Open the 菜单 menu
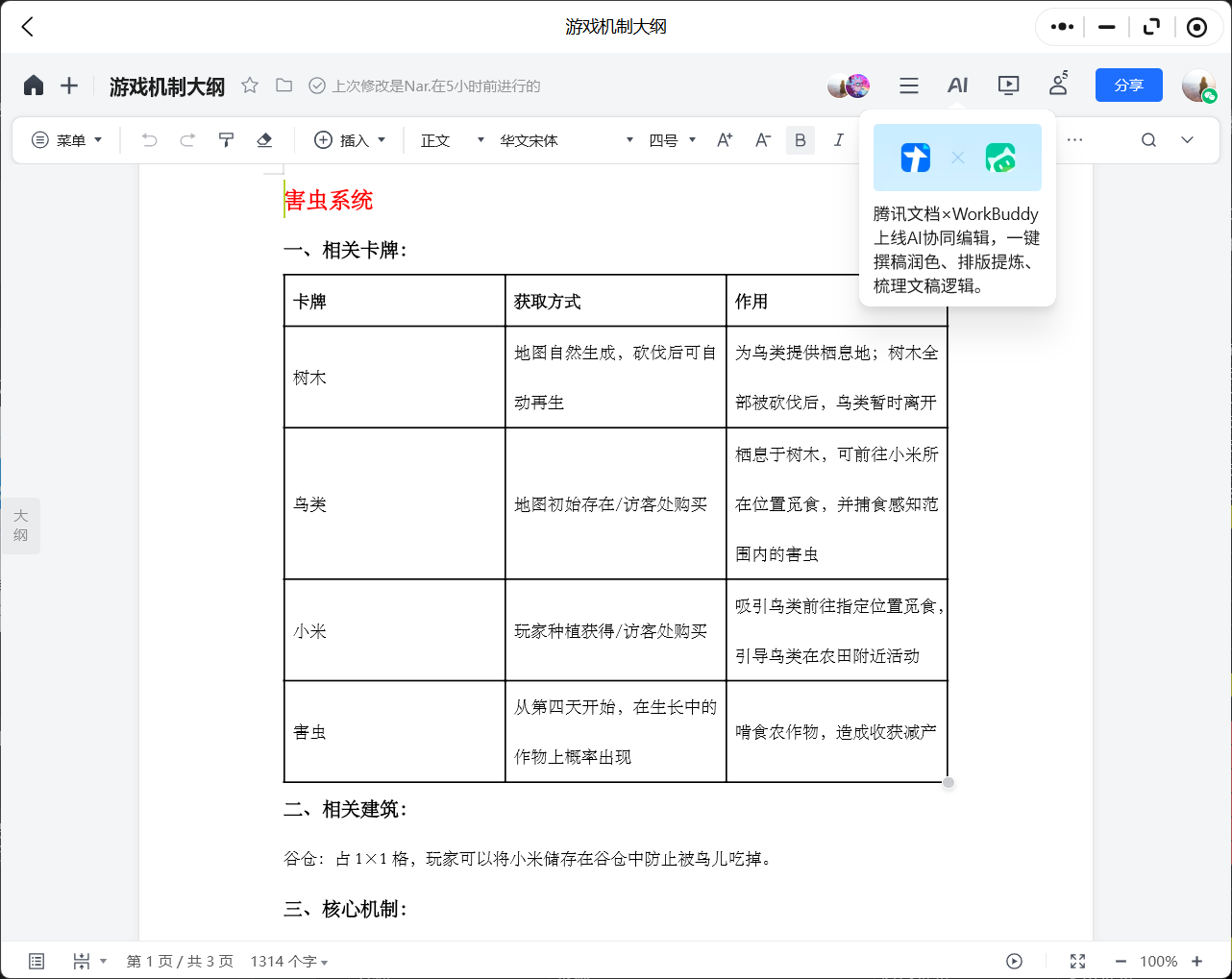This screenshot has width=1232, height=979. click(x=67, y=140)
